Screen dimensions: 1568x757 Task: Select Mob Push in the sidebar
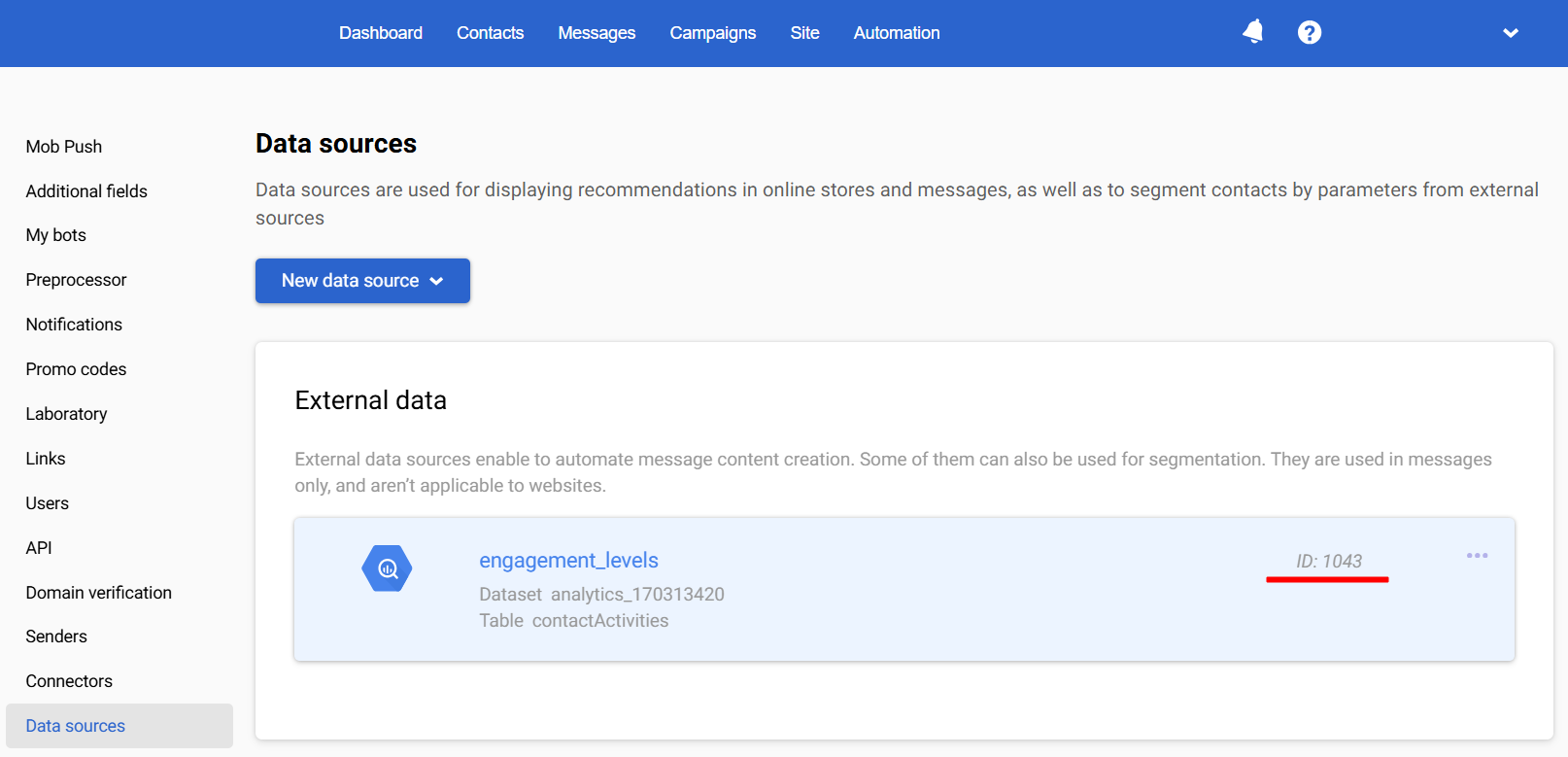64,147
